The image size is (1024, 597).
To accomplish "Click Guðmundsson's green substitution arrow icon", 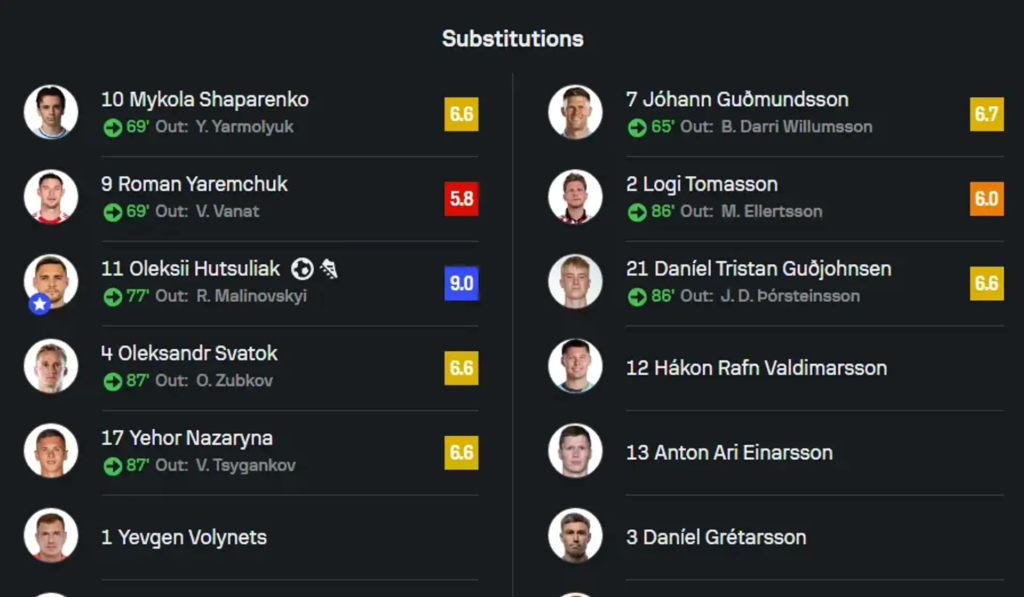I will pyautogui.click(x=637, y=128).
